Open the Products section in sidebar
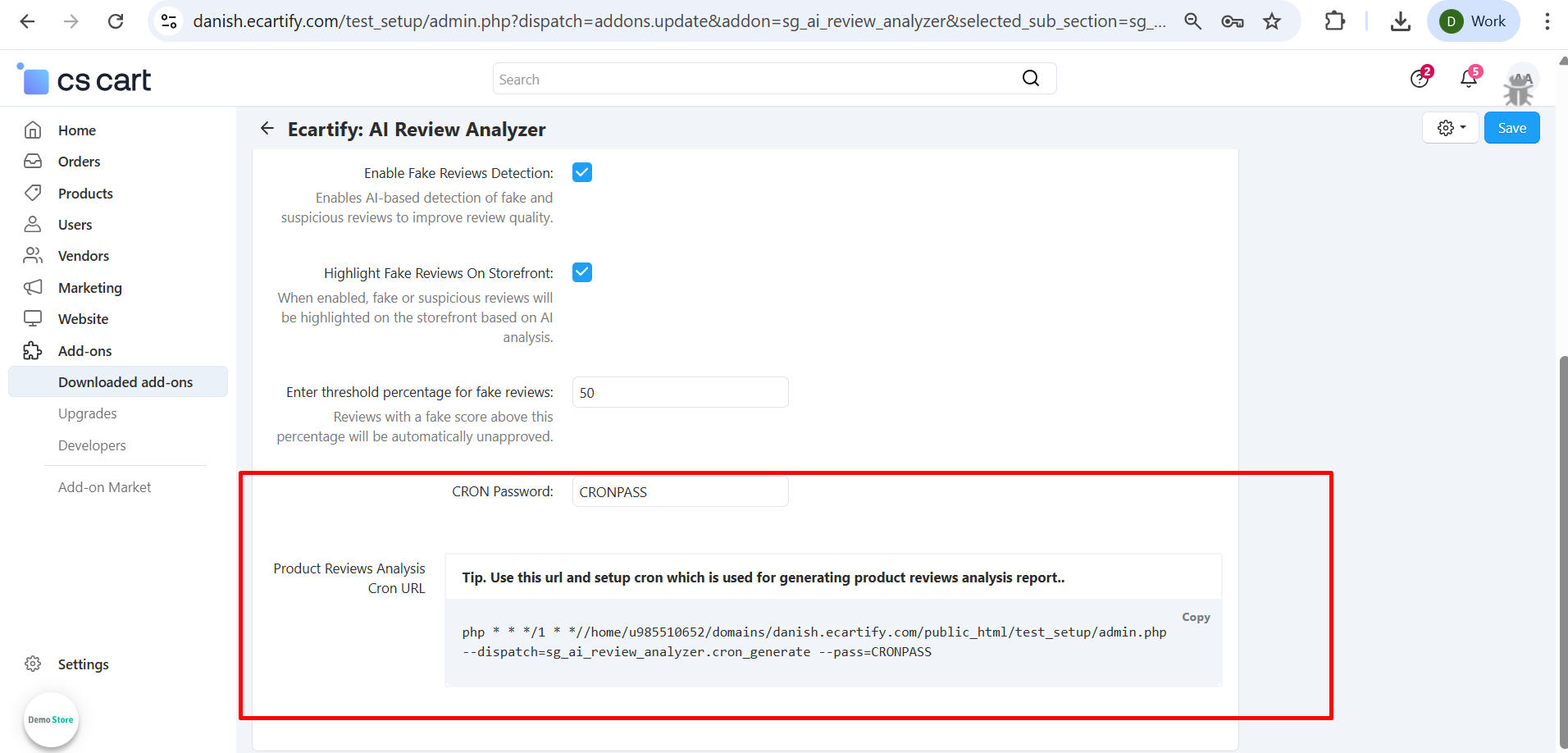This screenshot has height=753, width=1568. tap(85, 194)
